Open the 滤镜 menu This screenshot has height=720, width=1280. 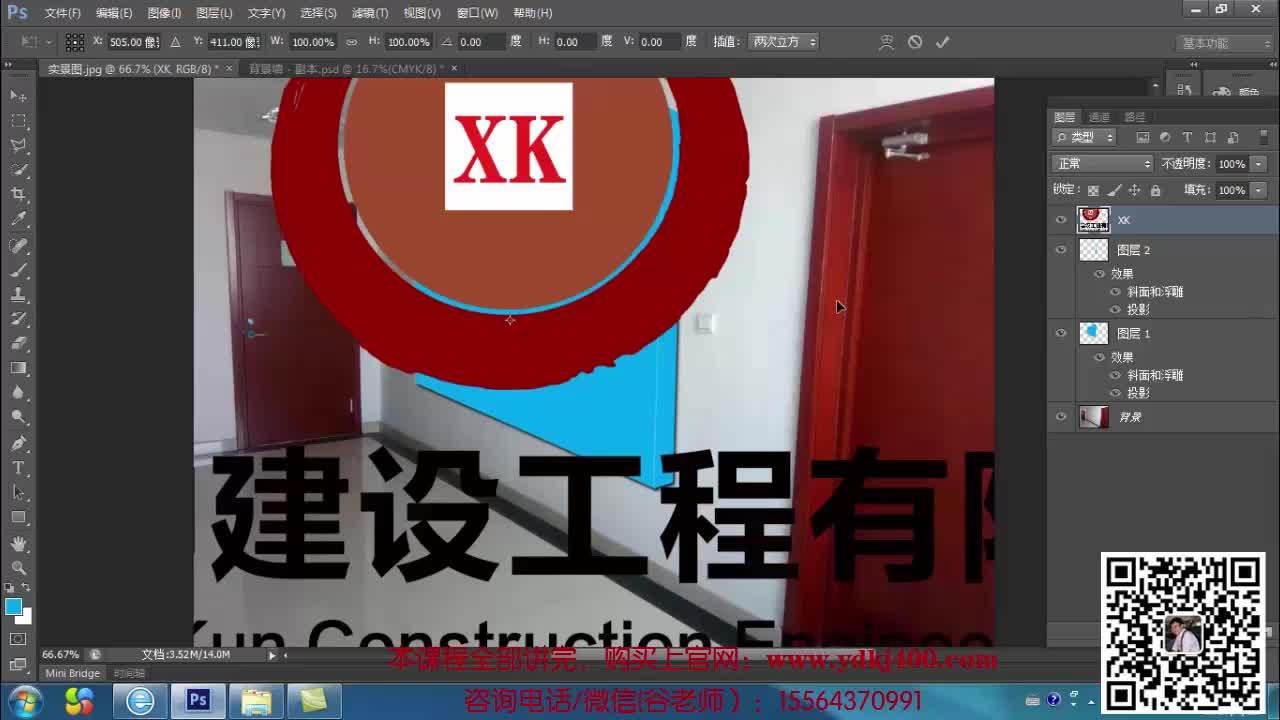point(368,13)
